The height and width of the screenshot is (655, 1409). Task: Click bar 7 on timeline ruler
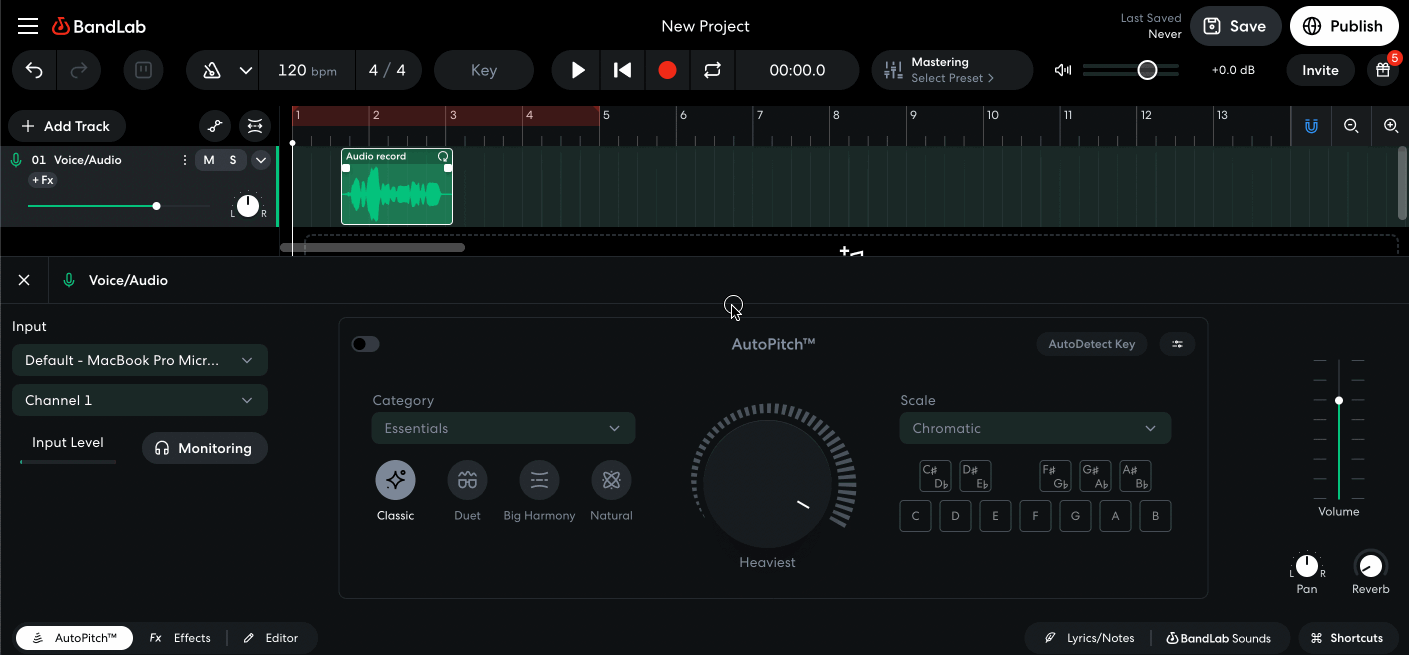click(760, 115)
